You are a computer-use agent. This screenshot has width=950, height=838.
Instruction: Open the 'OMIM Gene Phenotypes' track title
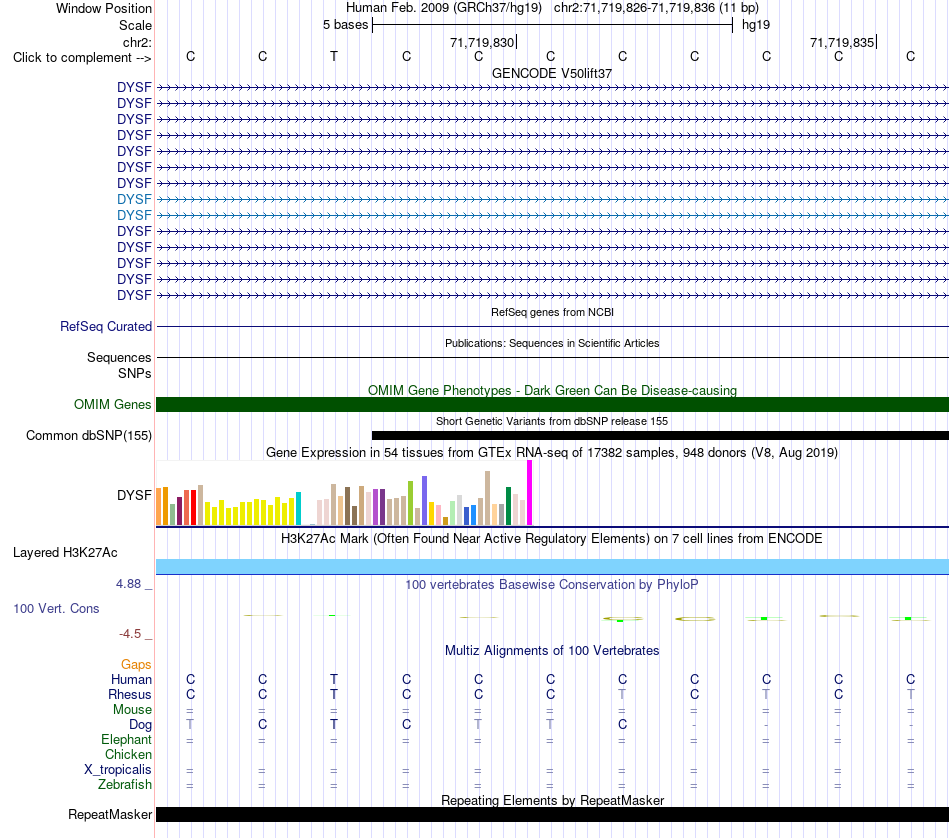pos(552,390)
